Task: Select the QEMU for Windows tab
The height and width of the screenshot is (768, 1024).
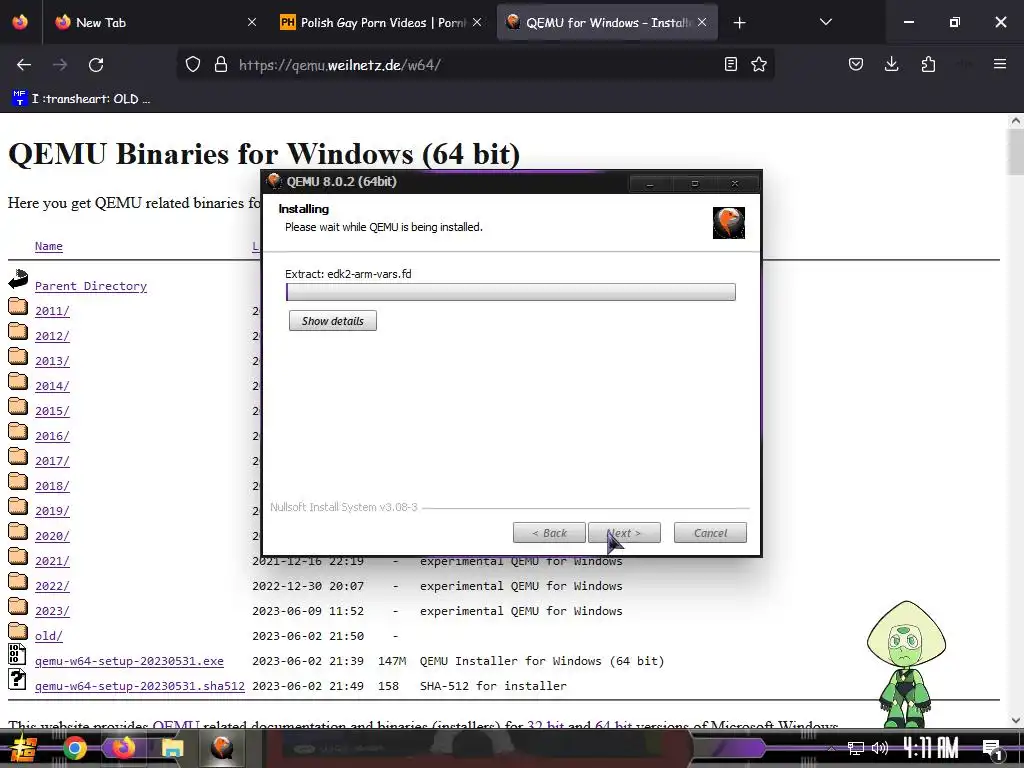Action: (x=607, y=22)
